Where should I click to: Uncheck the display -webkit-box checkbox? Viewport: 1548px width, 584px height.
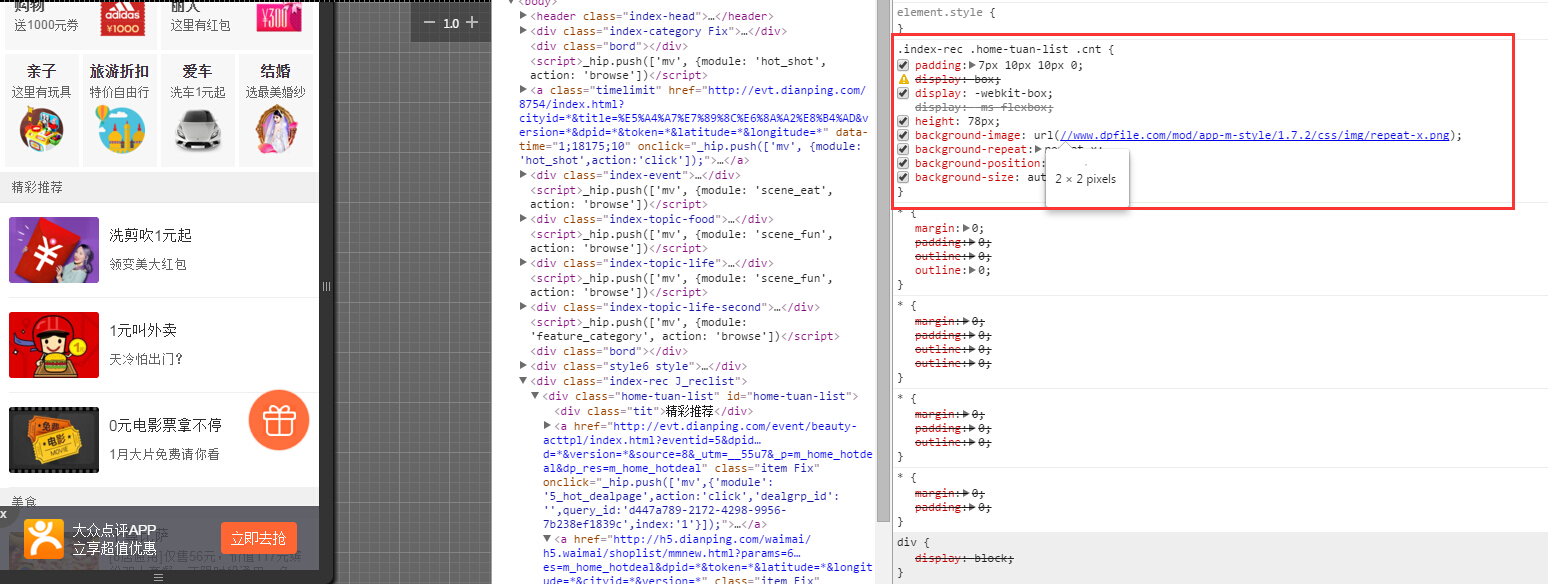coord(904,93)
